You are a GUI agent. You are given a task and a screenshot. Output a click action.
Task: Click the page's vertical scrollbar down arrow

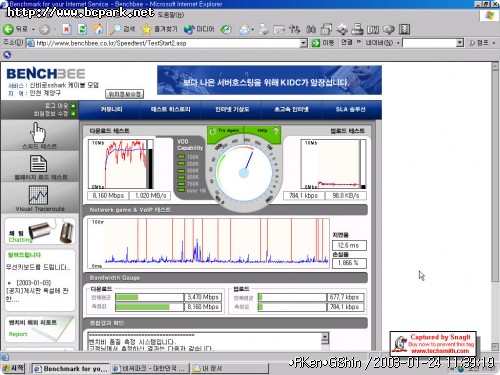[495, 347]
